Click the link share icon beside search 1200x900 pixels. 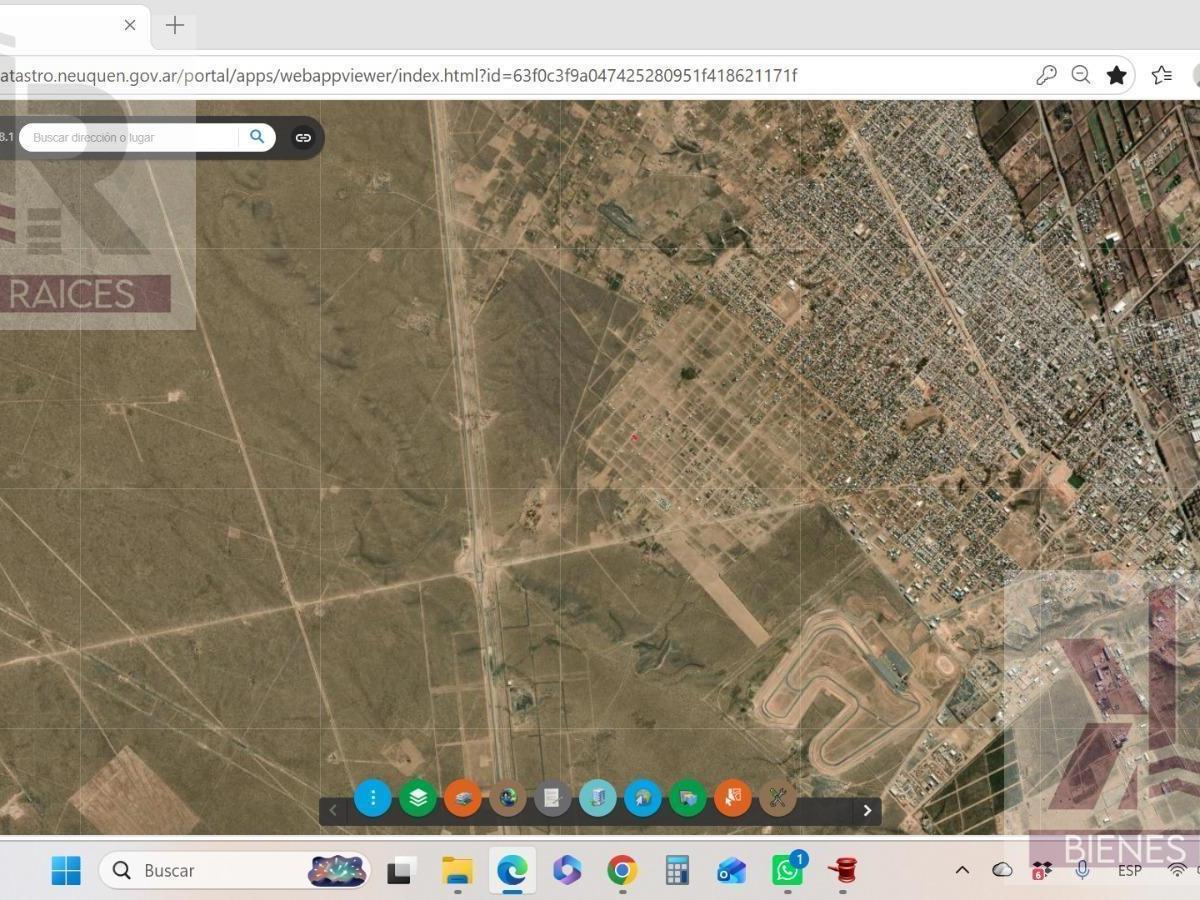tap(302, 138)
